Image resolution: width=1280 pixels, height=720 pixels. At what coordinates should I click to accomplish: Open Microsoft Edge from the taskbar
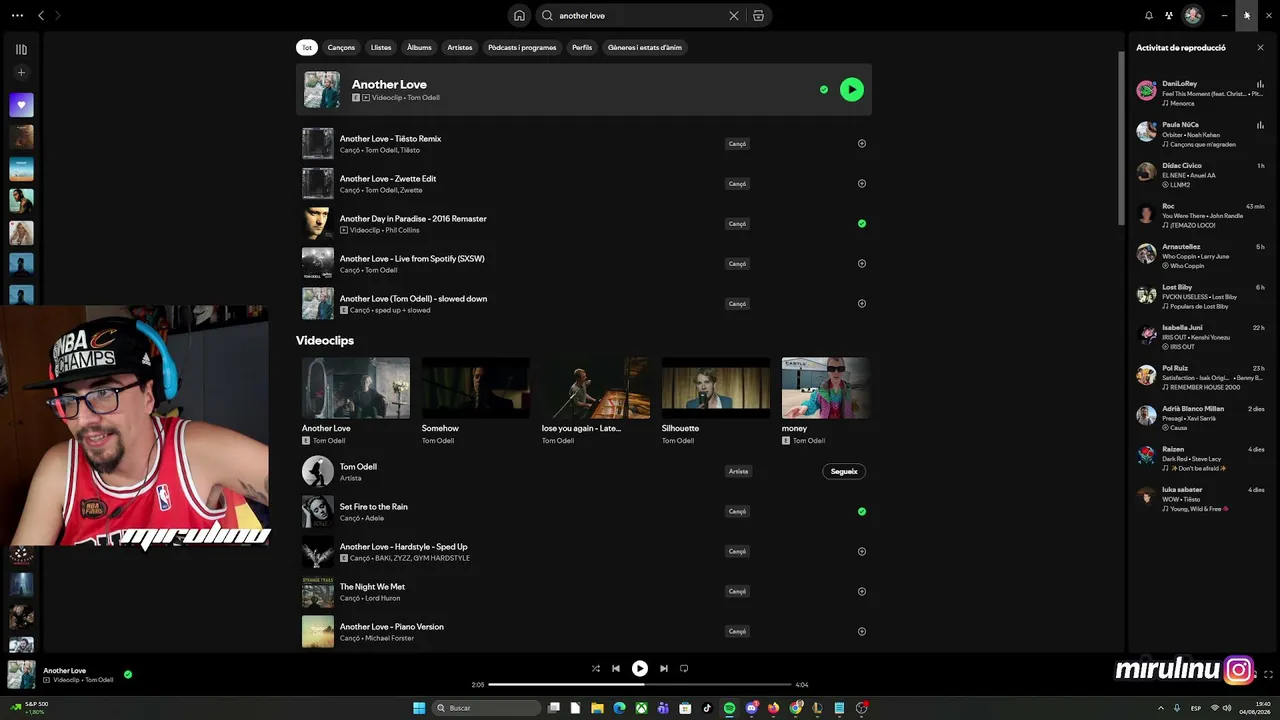coord(620,708)
